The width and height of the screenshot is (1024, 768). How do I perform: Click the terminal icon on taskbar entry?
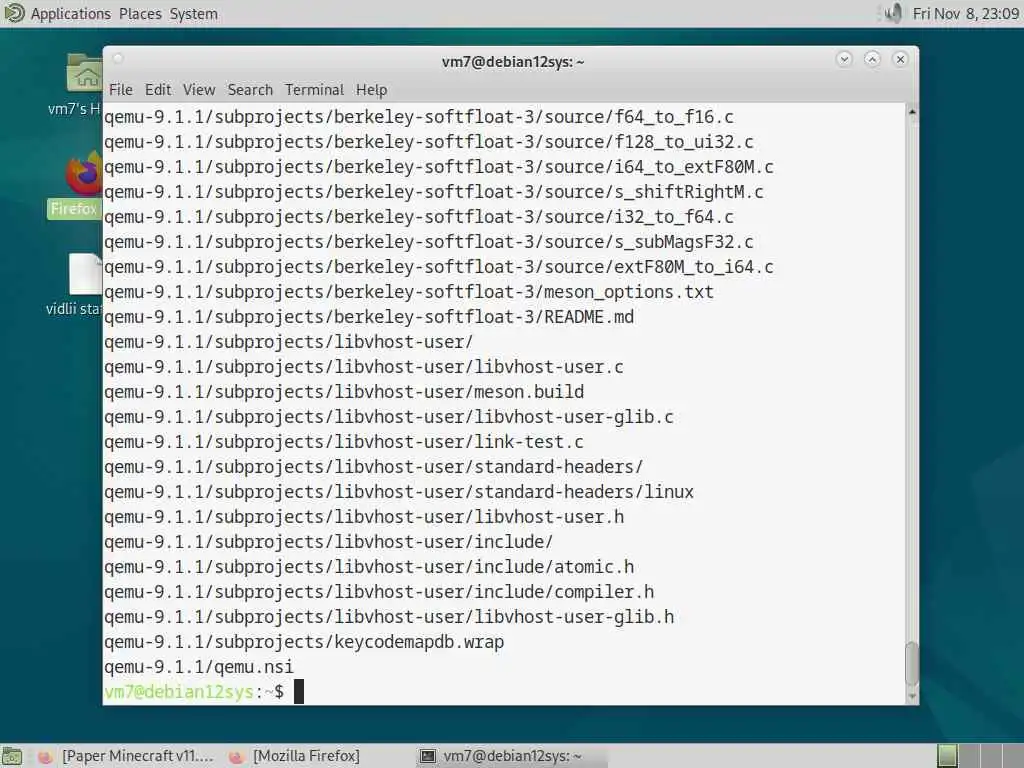(428, 756)
